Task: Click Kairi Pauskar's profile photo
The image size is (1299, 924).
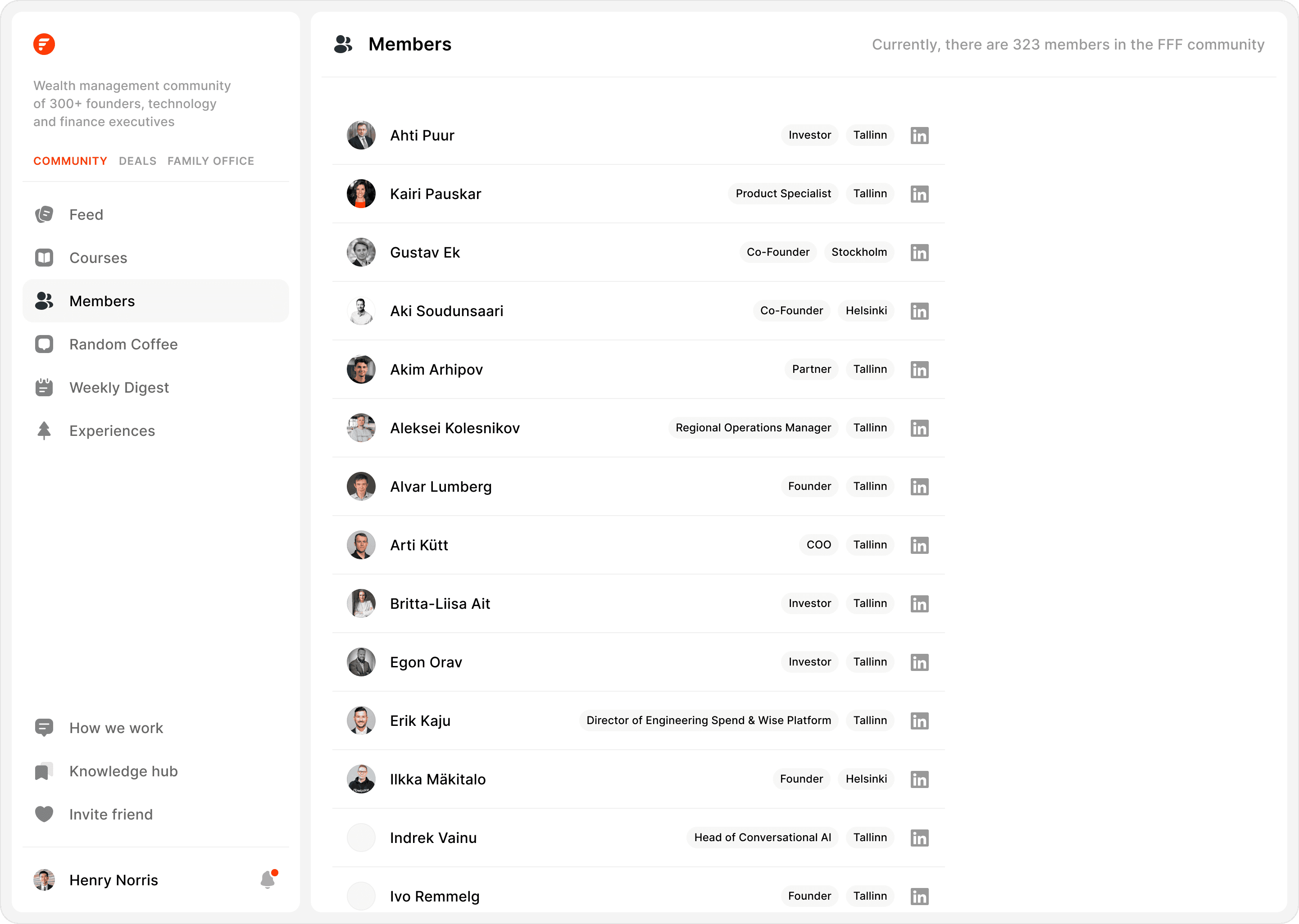Action: pyautogui.click(x=361, y=194)
